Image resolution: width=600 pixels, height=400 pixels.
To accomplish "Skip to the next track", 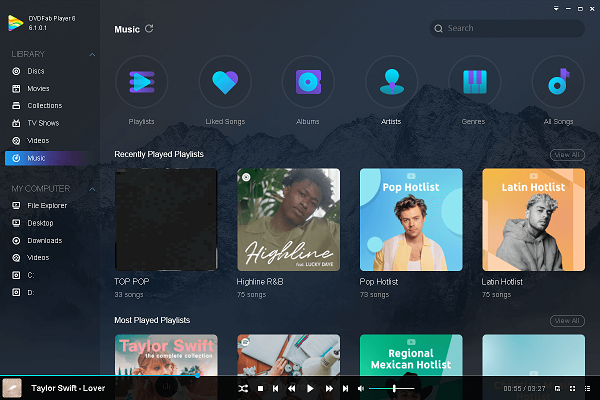I will click(346, 389).
